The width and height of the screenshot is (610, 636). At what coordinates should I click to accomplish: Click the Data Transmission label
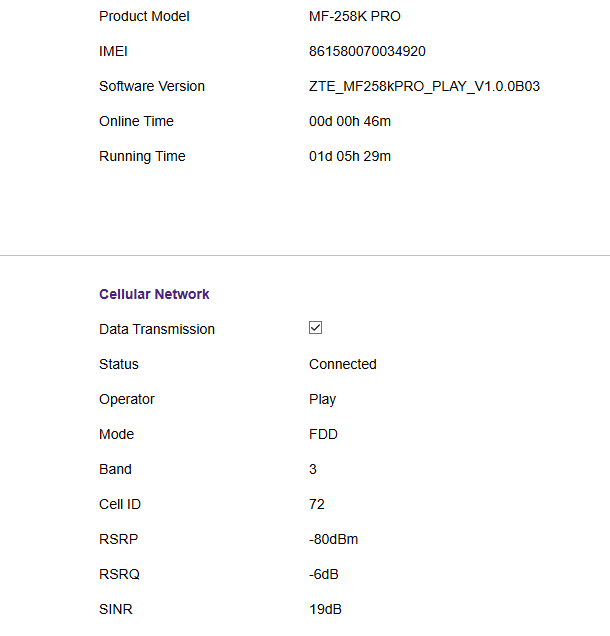[x=157, y=329]
